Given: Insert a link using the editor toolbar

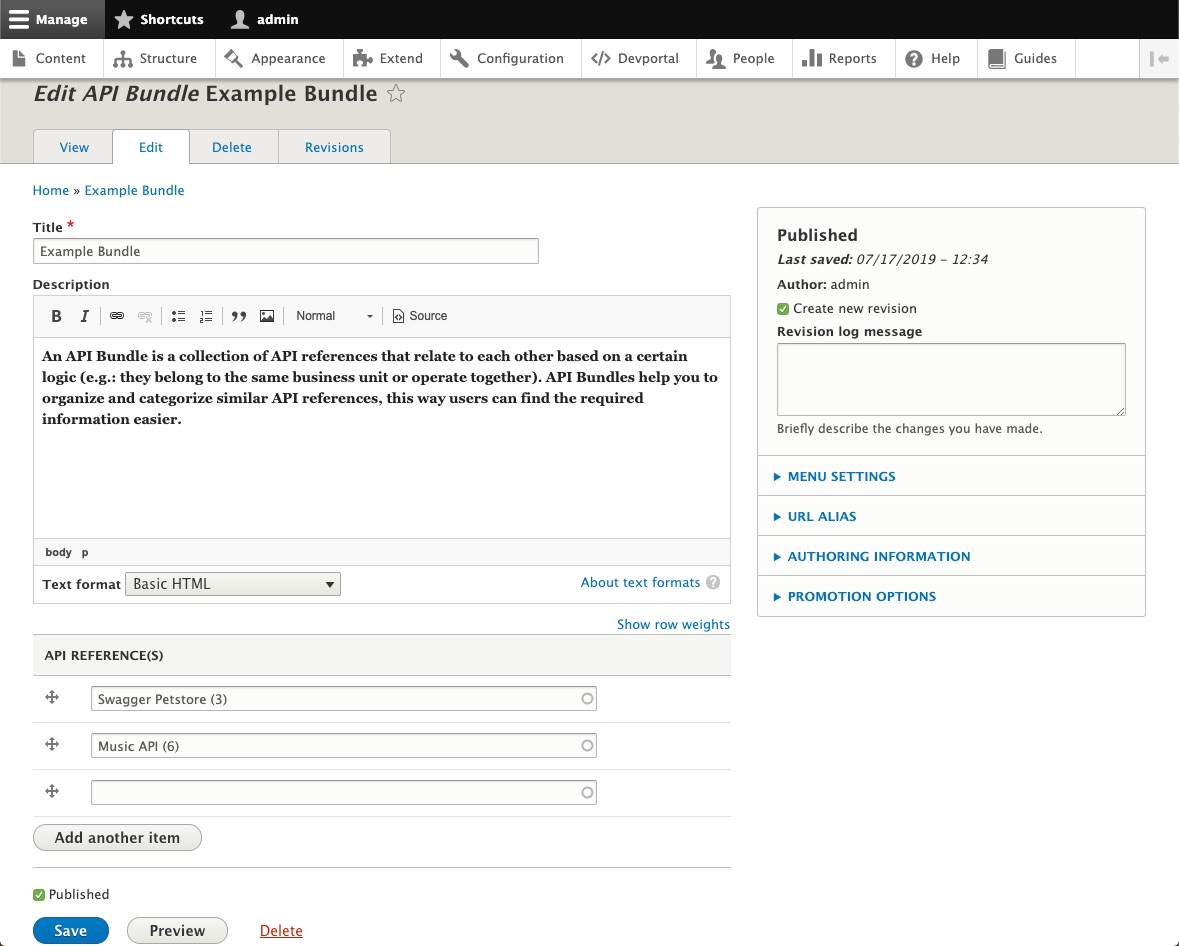Looking at the screenshot, I should pos(117,316).
